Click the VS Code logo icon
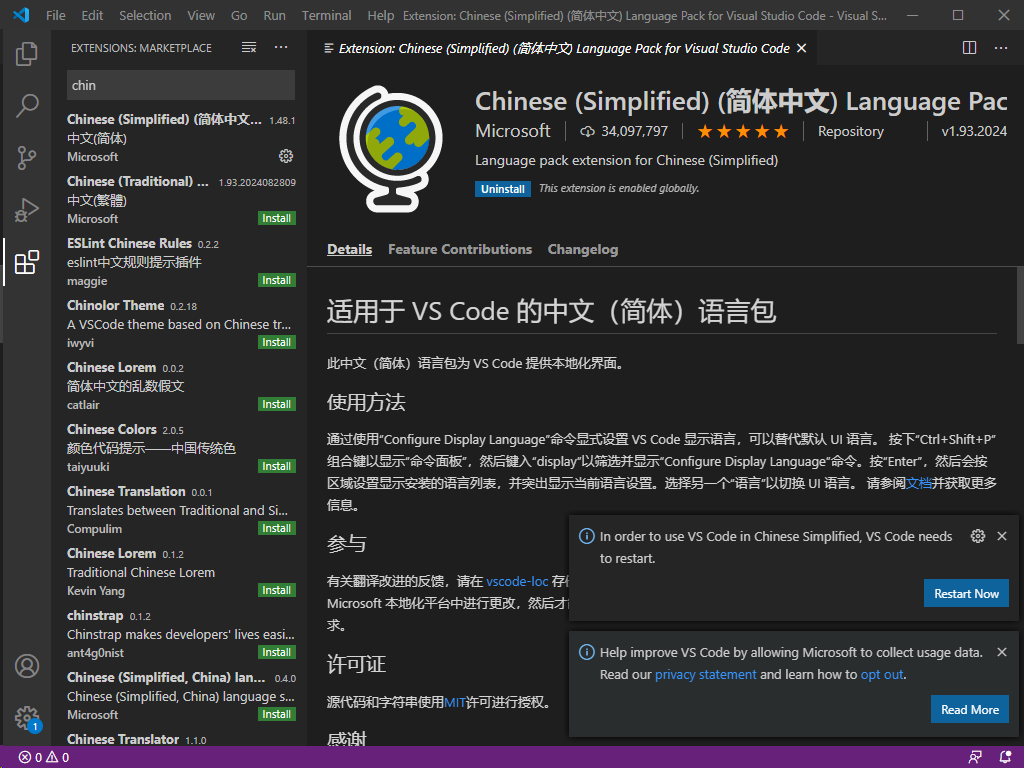Image resolution: width=1024 pixels, height=768 pixels. click(21, 15)
